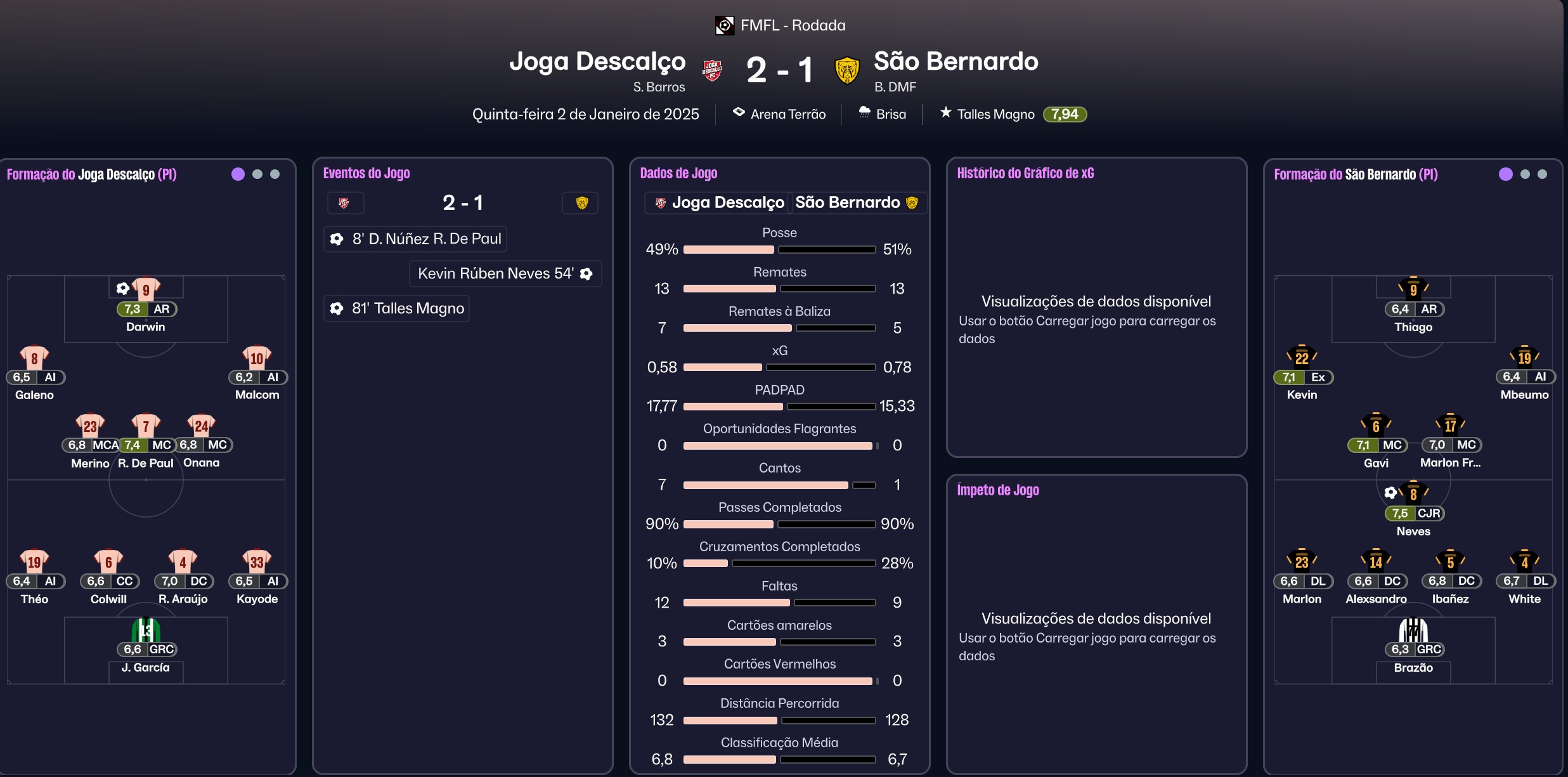Select purple view dot on Joga Descalço formation panel
The image size is (1568, 777).
pos(238,174)
